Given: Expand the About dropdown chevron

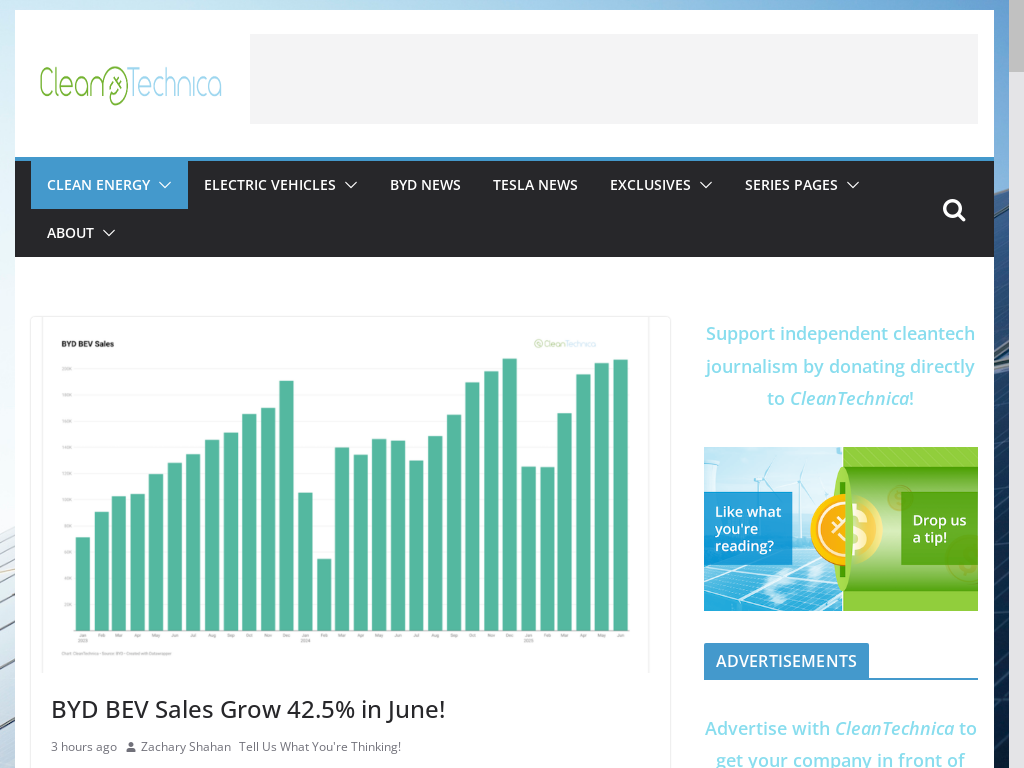Looking at the screenshot, I should pyautogui.click(x=109, y=233).
